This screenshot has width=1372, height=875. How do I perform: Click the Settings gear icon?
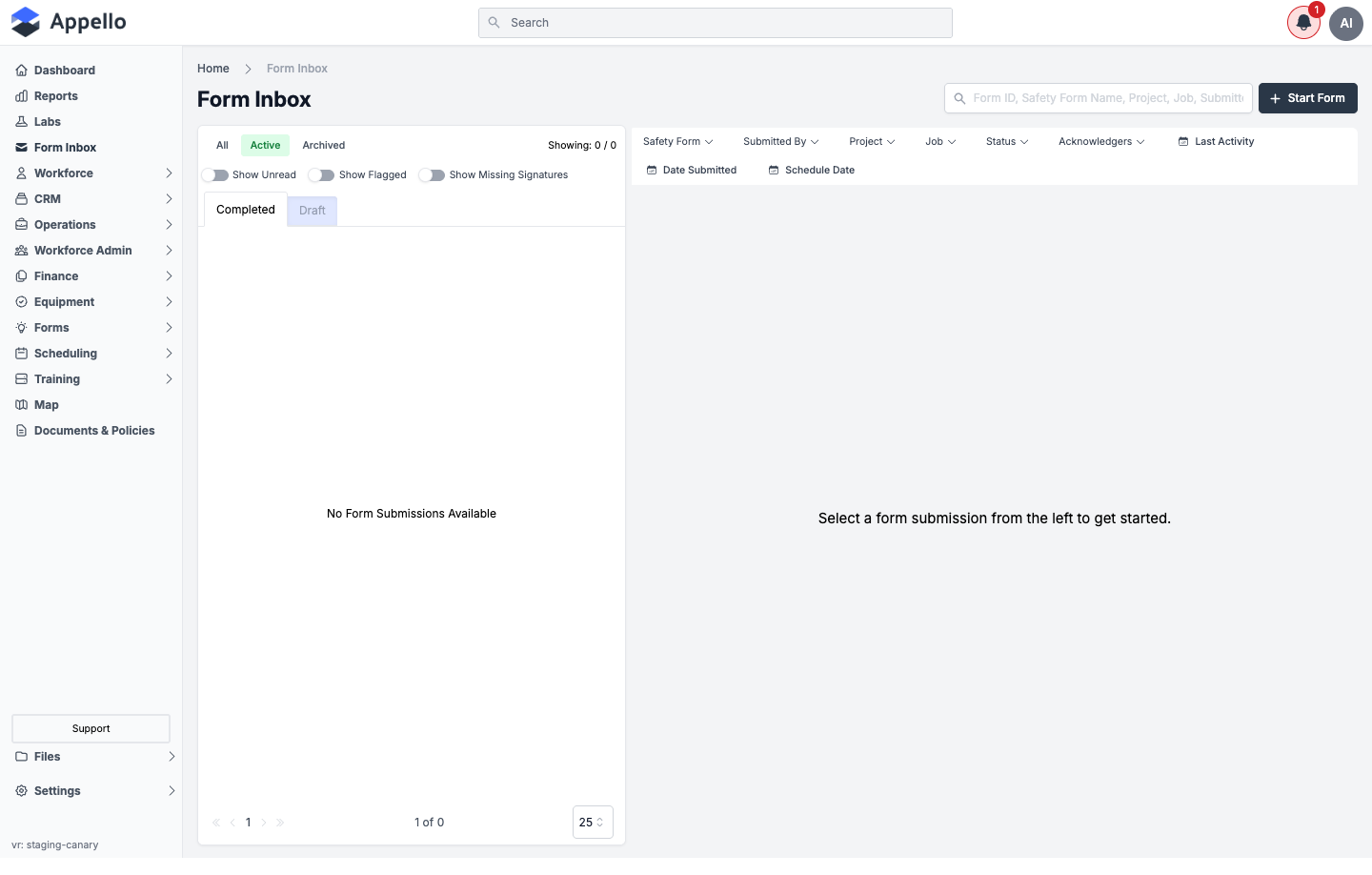(21, 791)
